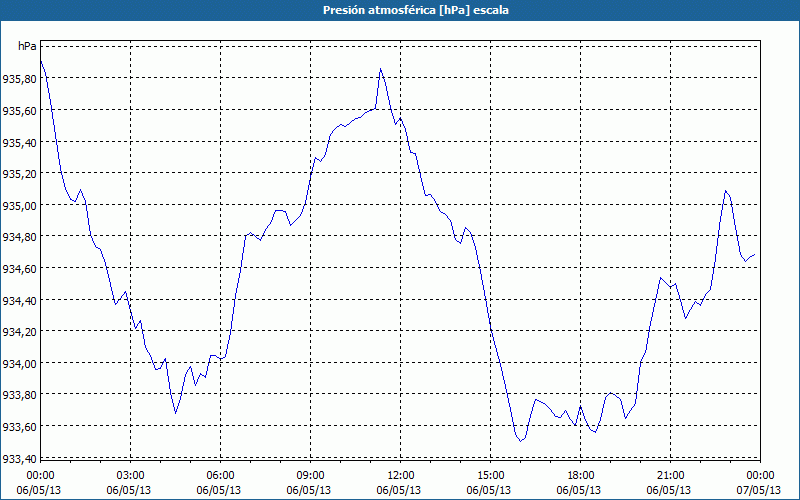
Task: Click the 03:00 time label
Action: [x=131, y=476]
